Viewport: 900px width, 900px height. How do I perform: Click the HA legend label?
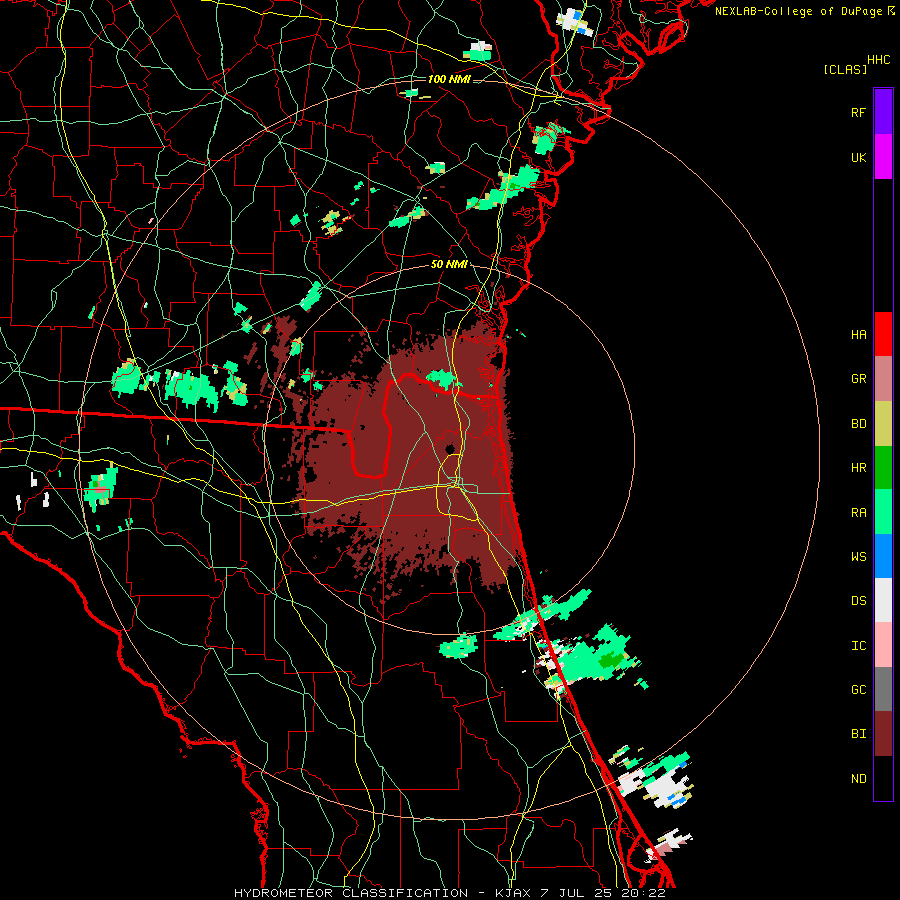[858, 334]
